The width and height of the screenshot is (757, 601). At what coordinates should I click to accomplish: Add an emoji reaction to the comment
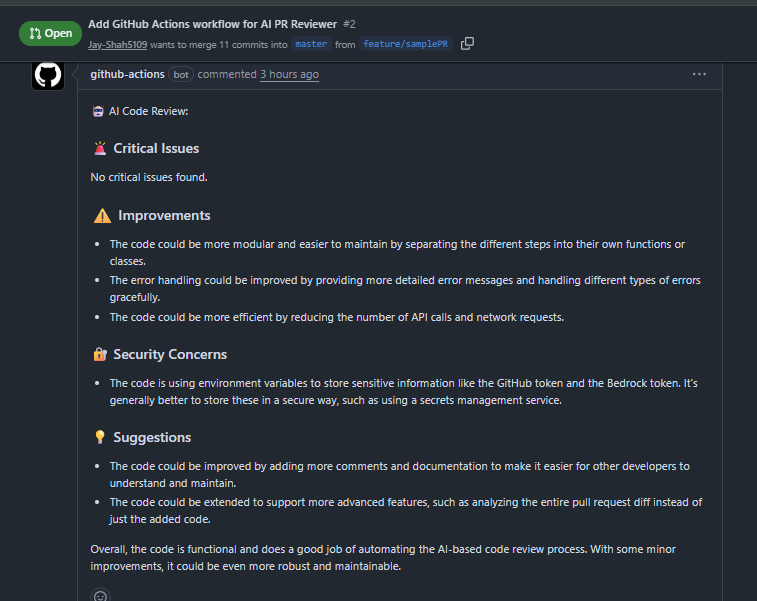100,596
